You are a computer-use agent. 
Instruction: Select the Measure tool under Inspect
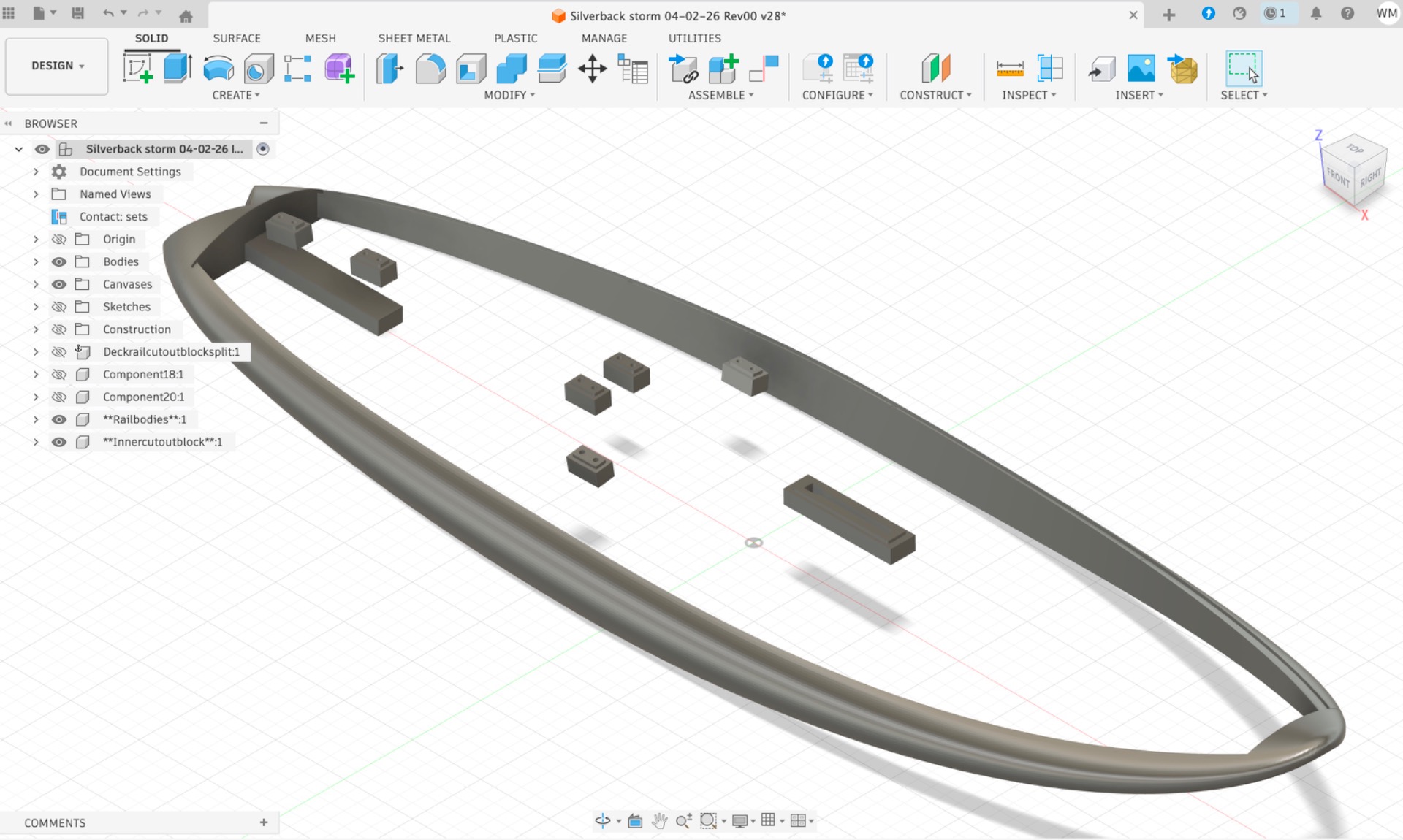pyautogui.click(x=1010, y=69)
